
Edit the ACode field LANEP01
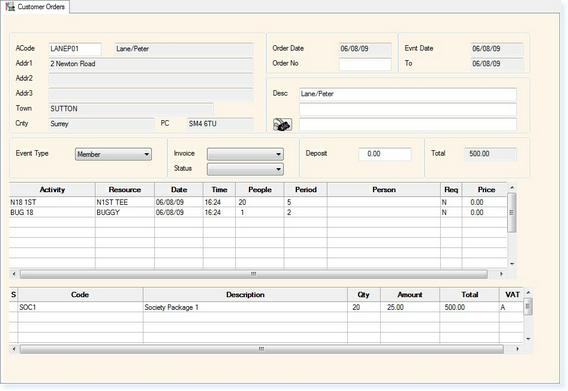point(75,49)
